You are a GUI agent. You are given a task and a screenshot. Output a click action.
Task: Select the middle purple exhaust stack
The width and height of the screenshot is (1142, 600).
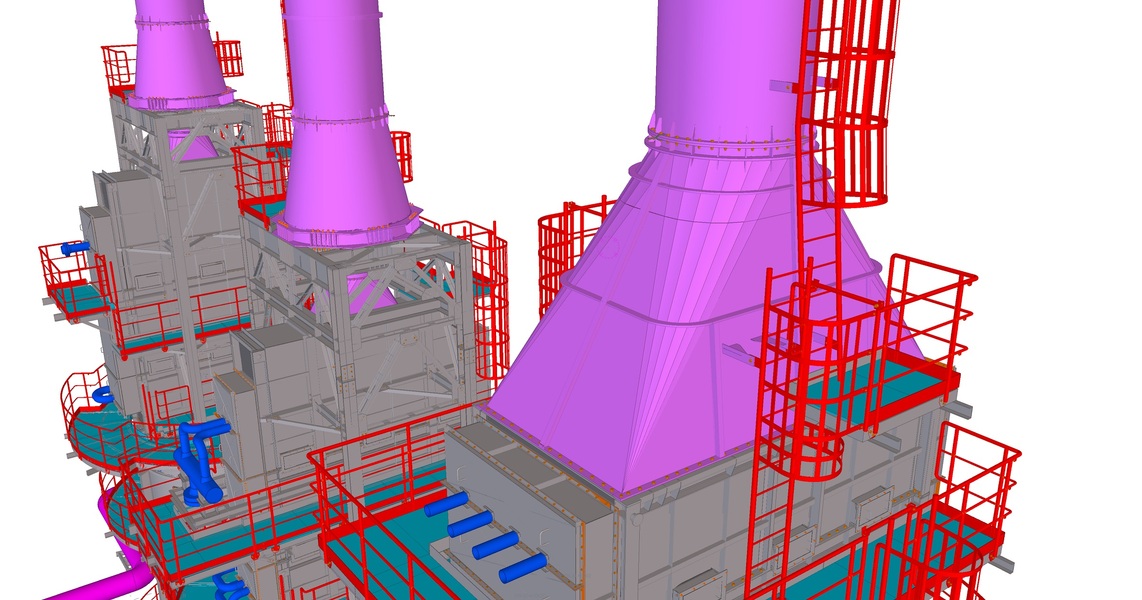coord(340,120)
